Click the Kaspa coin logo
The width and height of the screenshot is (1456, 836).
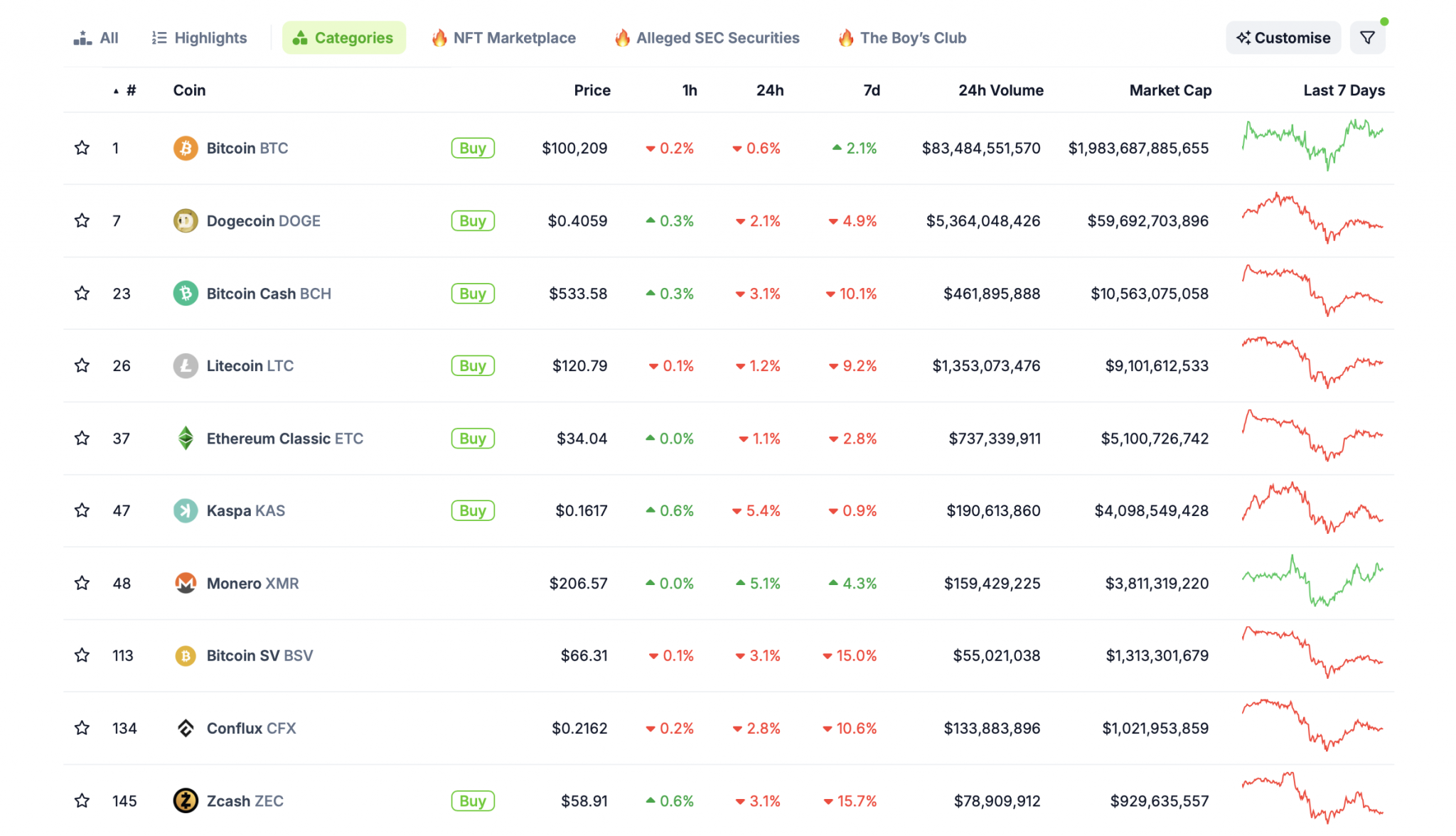coord(185,510)
